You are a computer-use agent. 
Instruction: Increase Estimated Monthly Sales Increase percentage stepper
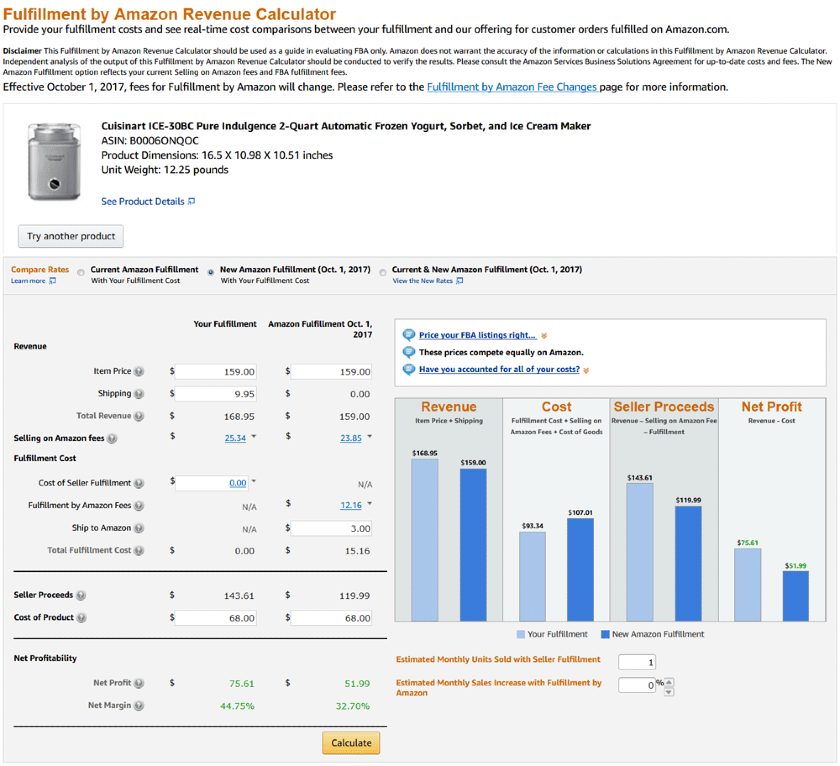click(669, 682)
